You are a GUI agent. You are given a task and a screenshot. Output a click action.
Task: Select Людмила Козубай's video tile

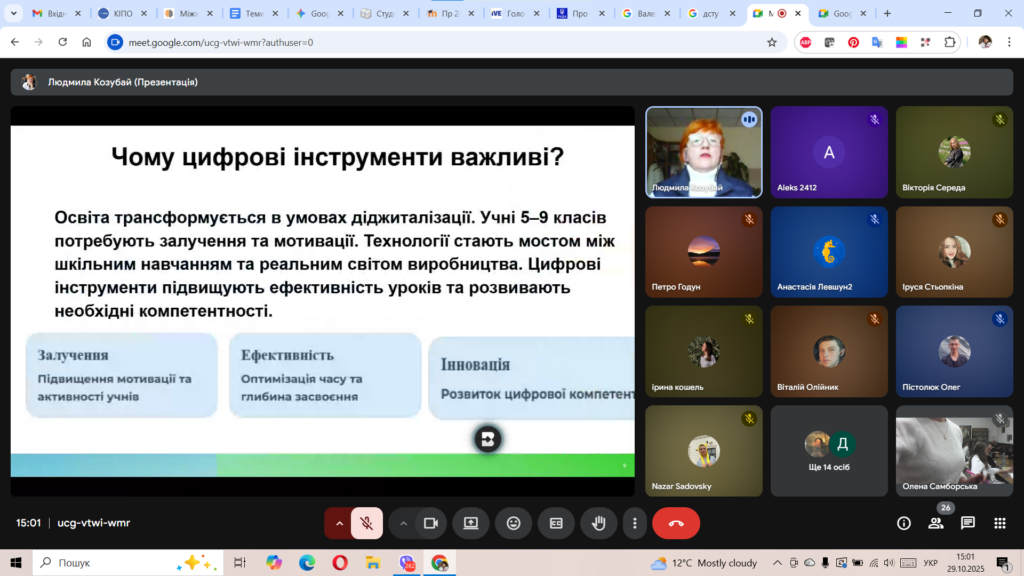(704, 152)
